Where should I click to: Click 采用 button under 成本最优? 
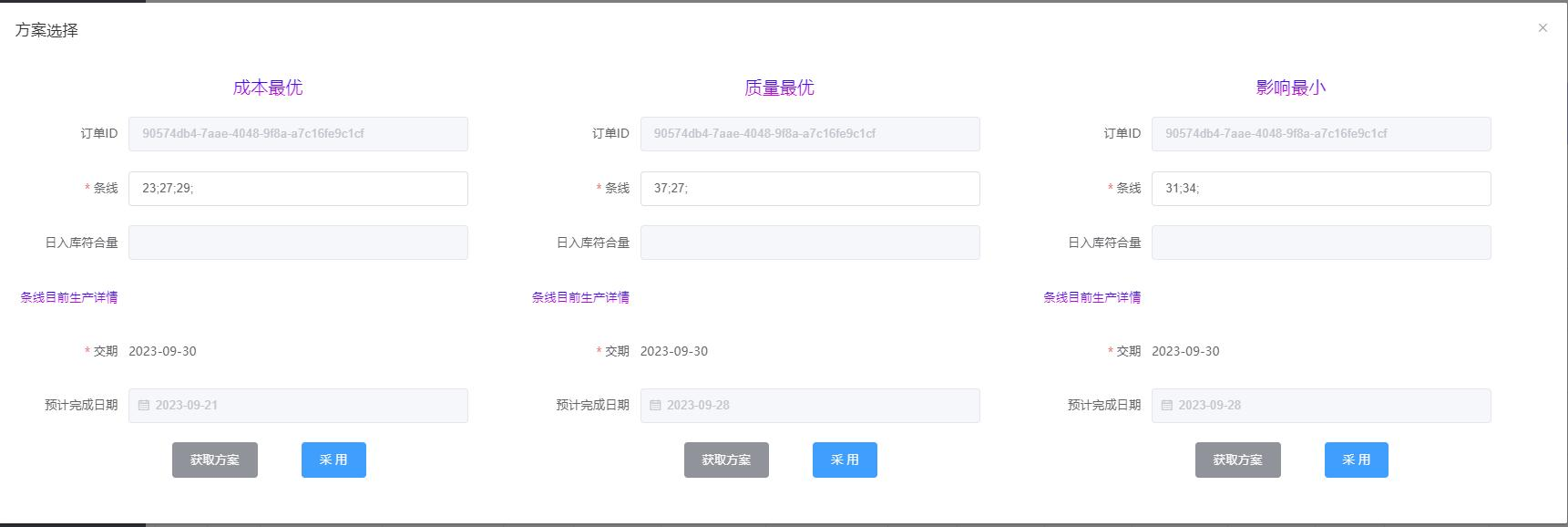(x=333, y=460)
